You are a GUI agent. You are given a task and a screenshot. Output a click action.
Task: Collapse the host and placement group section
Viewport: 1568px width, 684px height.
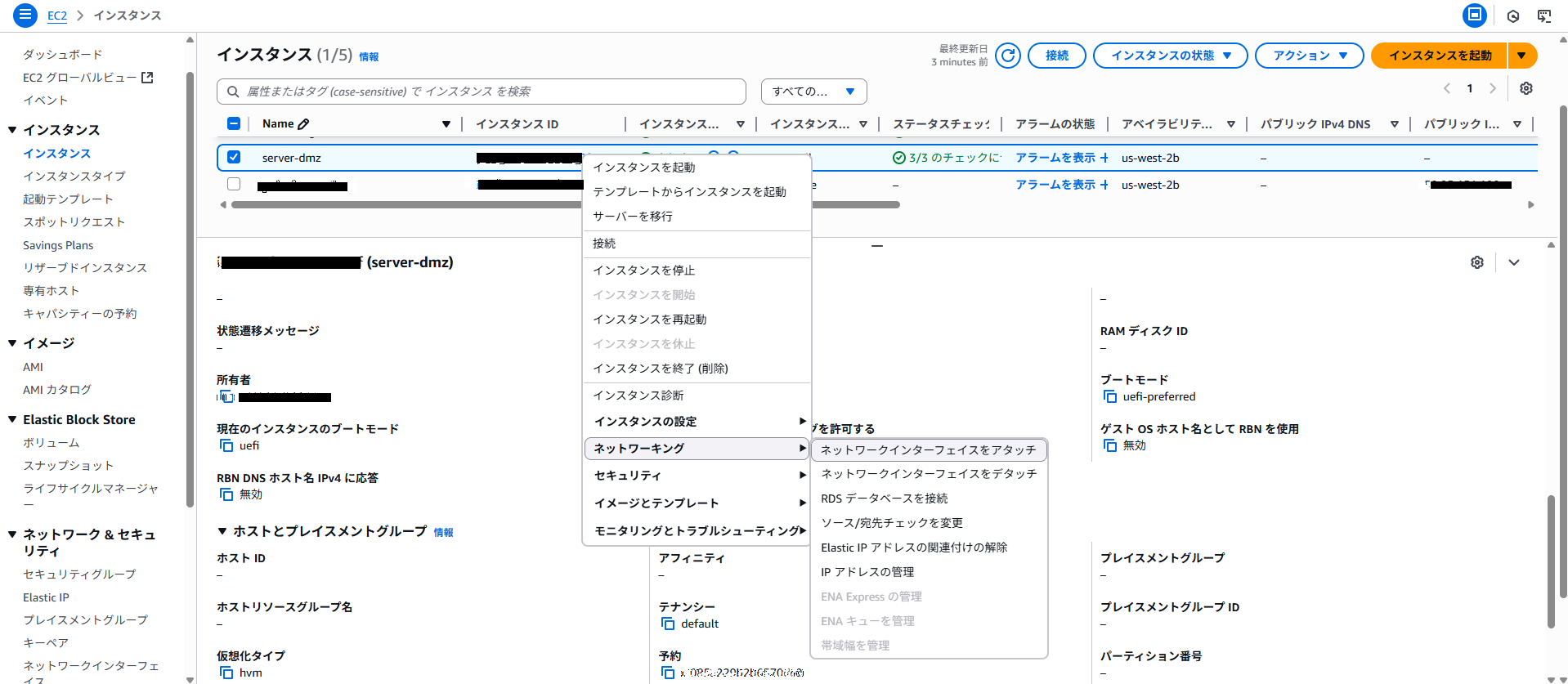(x=222, y=531)
